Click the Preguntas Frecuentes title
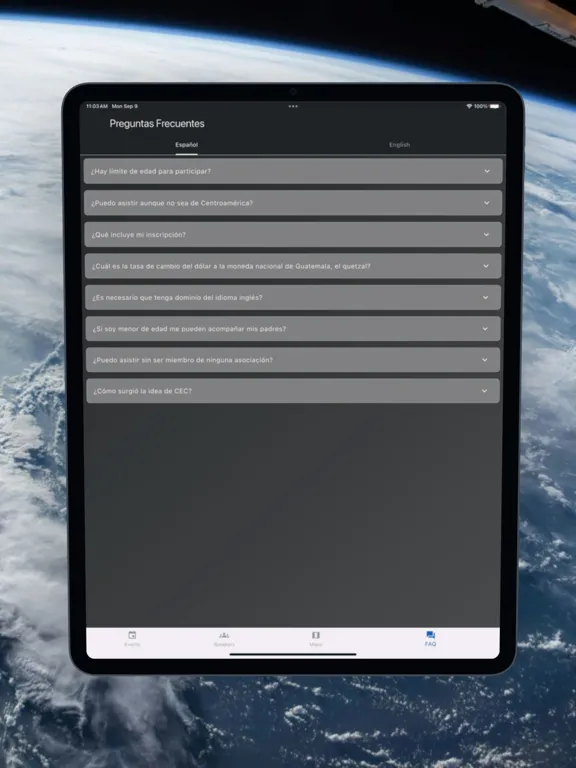Viewport: 576px width, 768px height. point(157,124)
